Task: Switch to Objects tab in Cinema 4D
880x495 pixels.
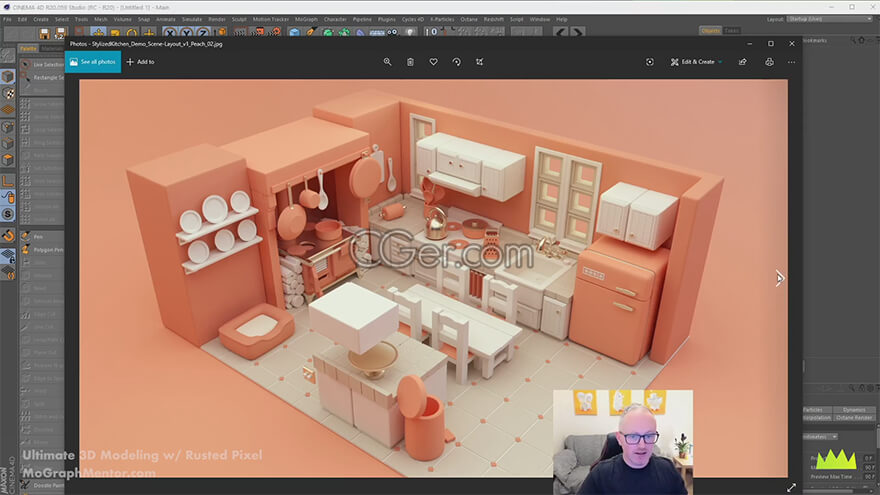Action: click(710, 31)
